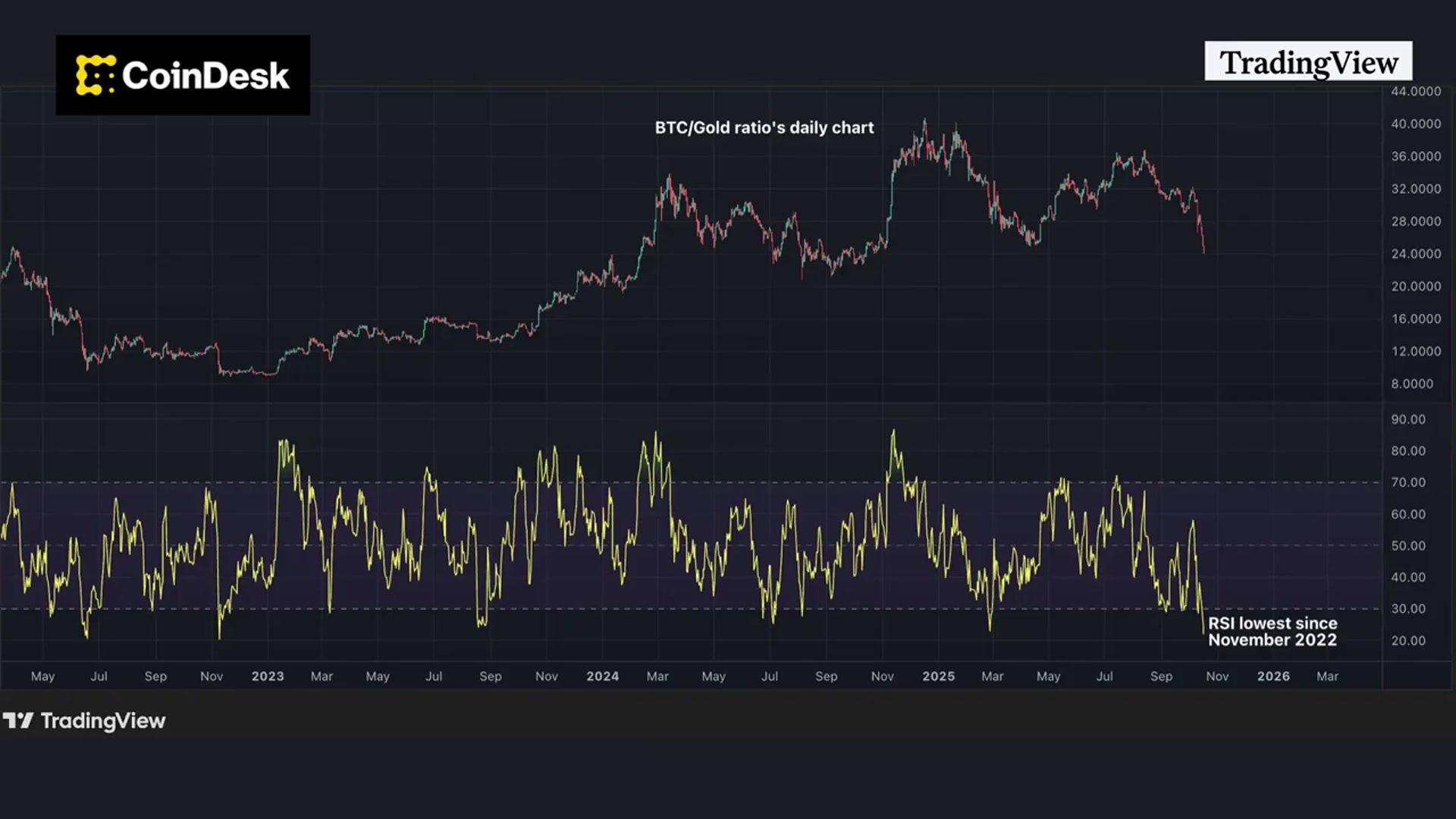Click the 30.00 RSI scale label
This screenshot has height=819, width=1456.
coord(1407,609)
